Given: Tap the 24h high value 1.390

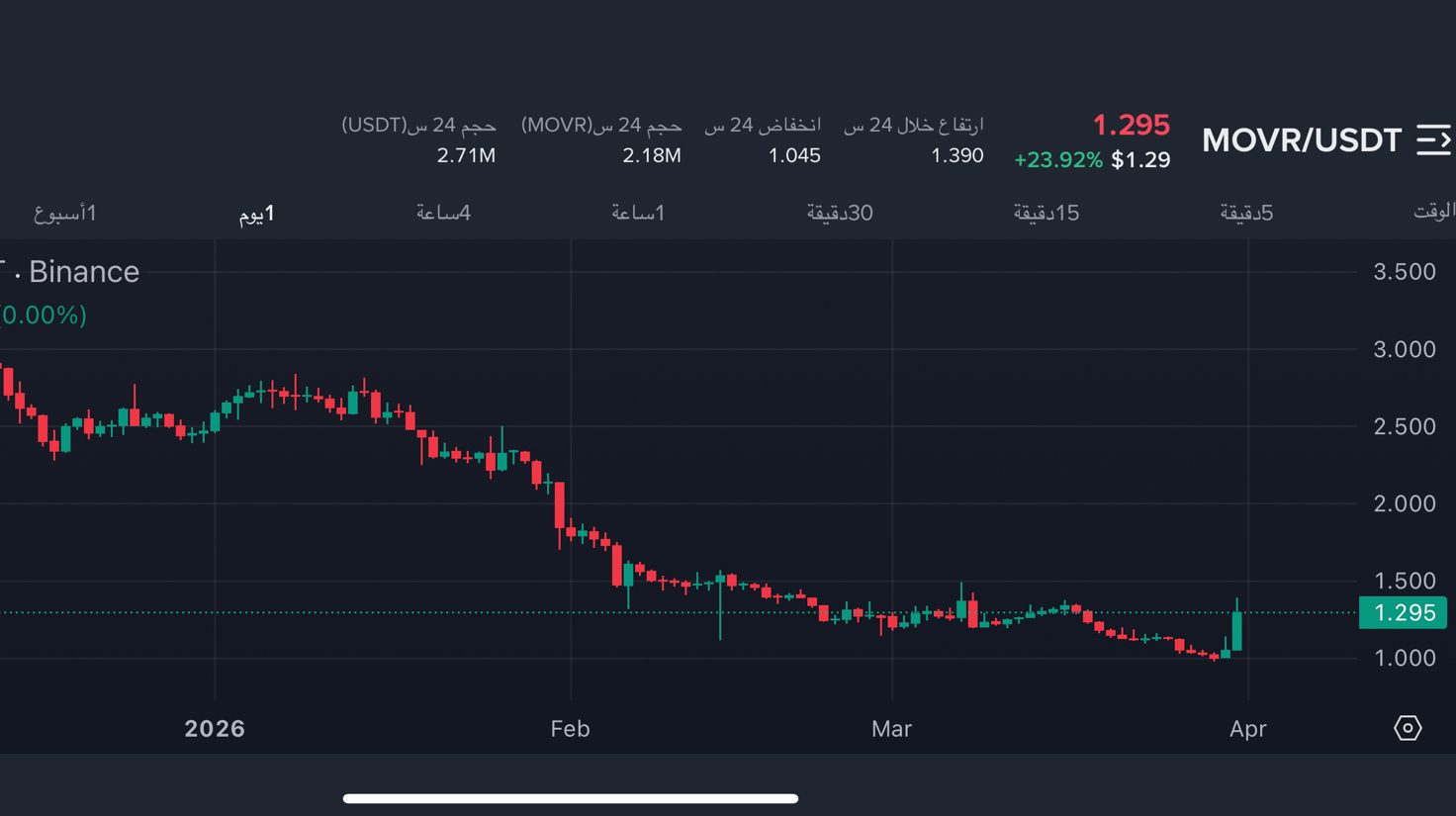Looking at the screenshot, I should click(956, 155).
